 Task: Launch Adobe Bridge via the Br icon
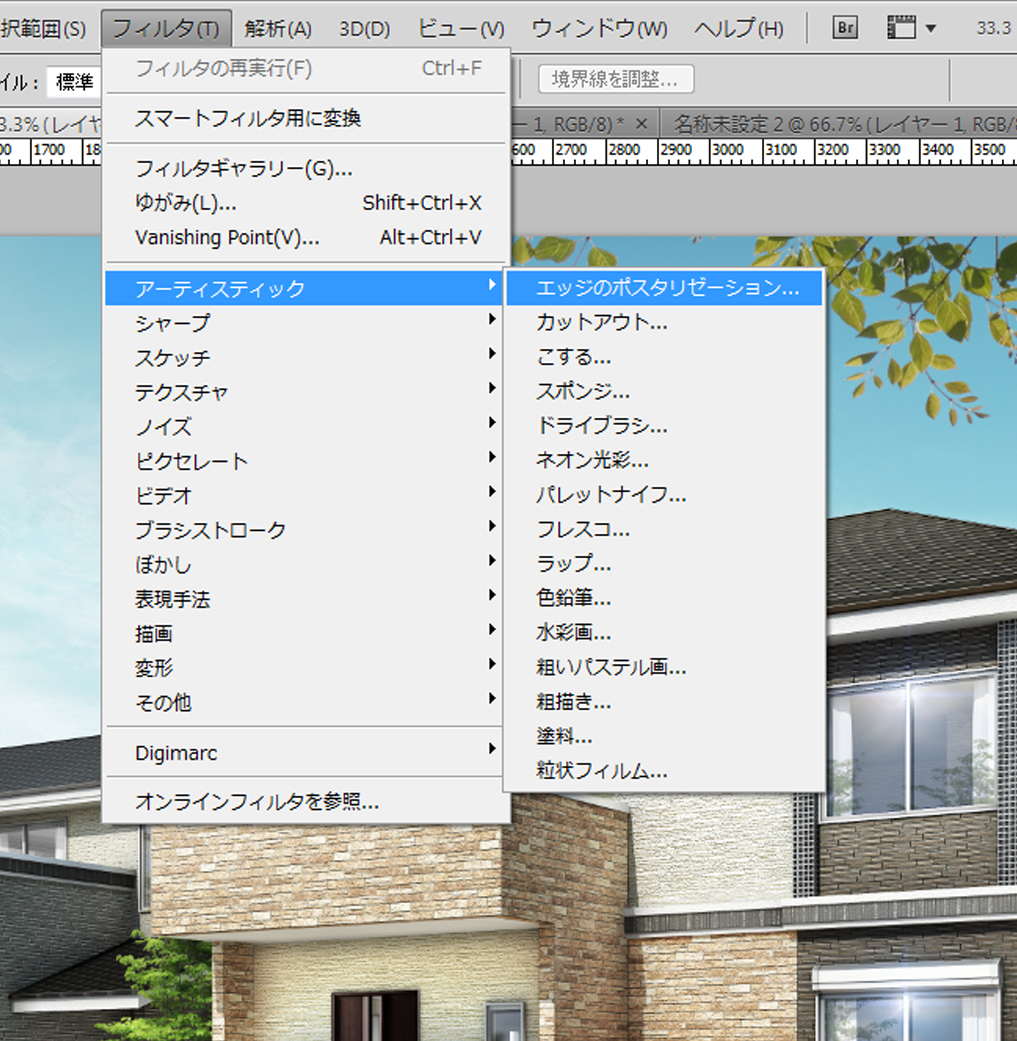pos(845,28)
